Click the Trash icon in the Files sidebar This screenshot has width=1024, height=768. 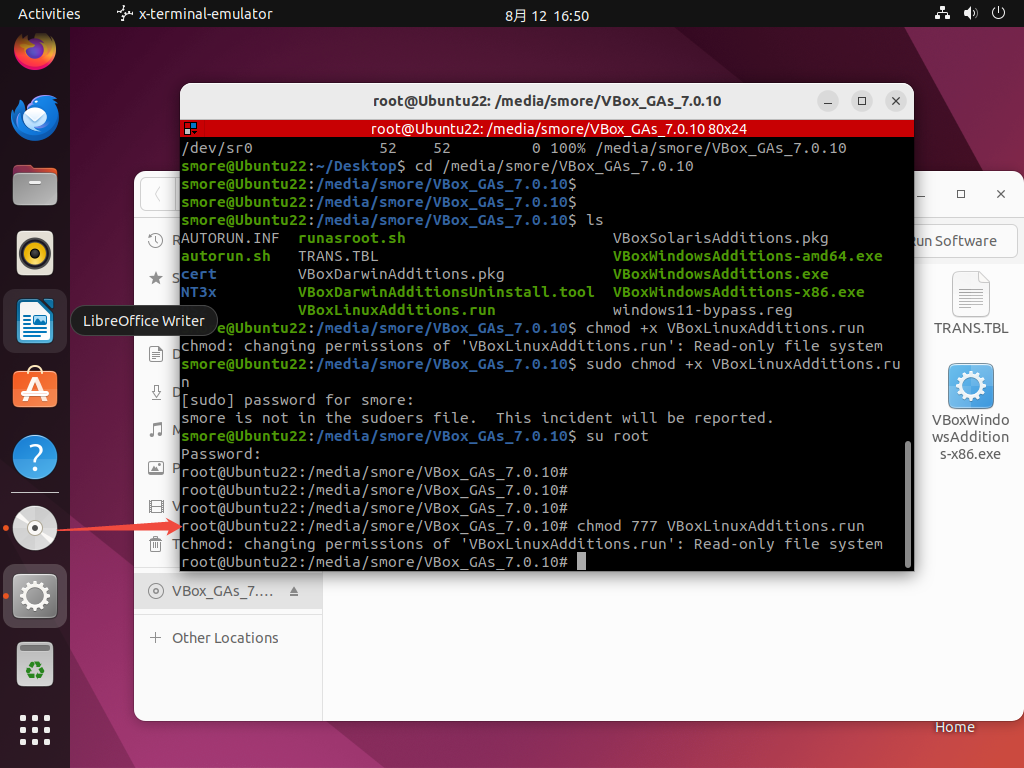[155, 544]
